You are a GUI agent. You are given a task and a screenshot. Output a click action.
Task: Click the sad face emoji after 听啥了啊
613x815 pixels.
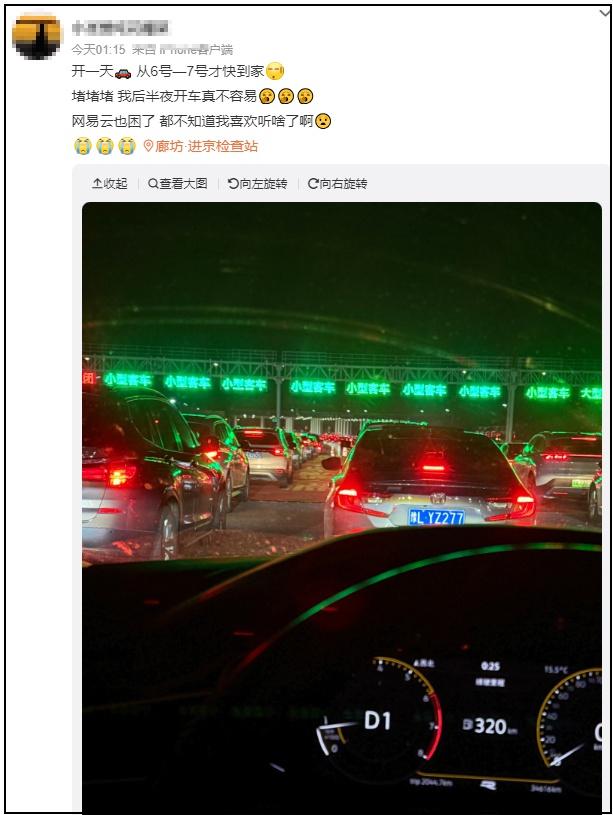click(x=323, y=121)
